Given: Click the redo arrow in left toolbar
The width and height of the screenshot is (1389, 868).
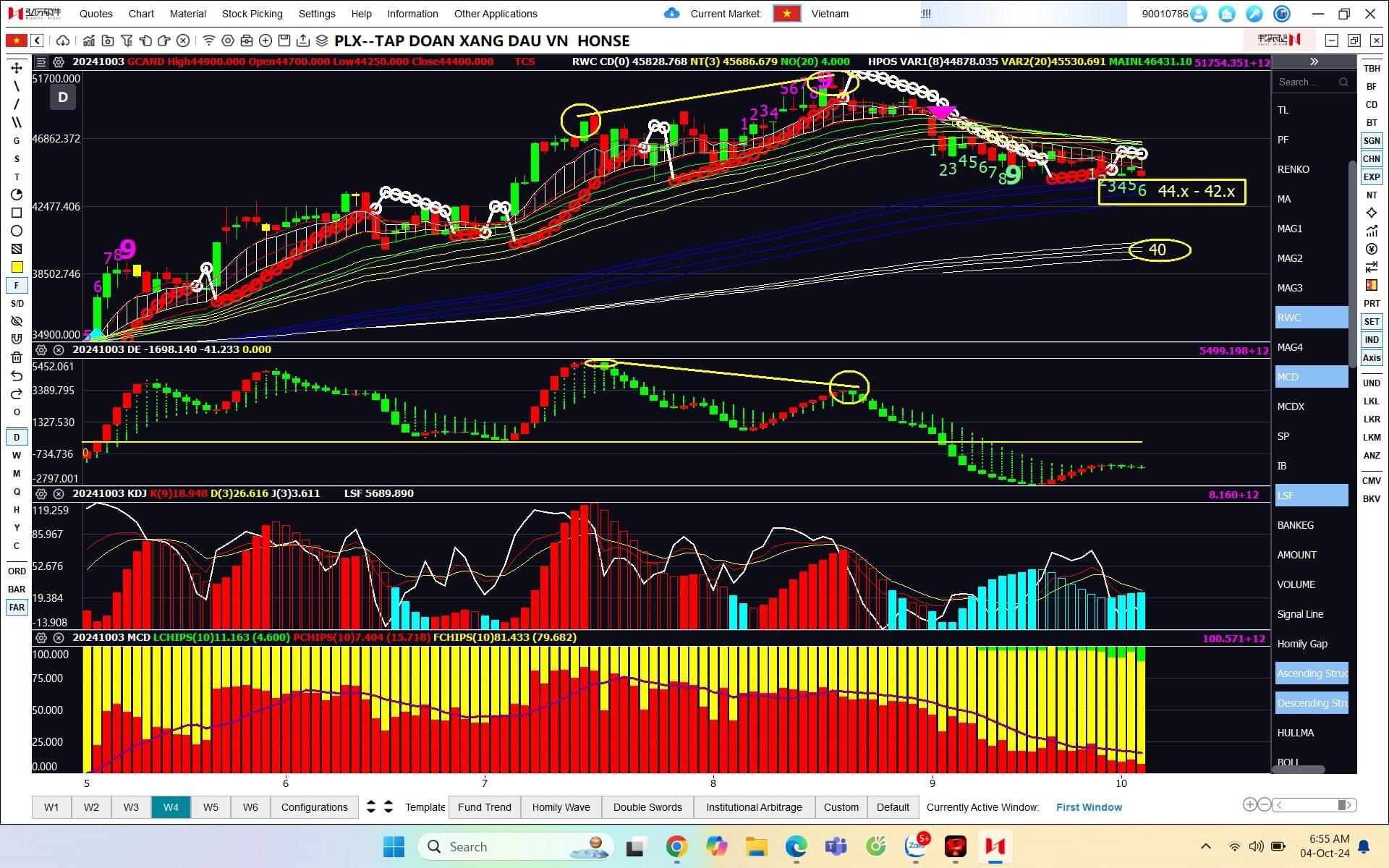Looking at the screenshot, I should click(x=17, y=393).
